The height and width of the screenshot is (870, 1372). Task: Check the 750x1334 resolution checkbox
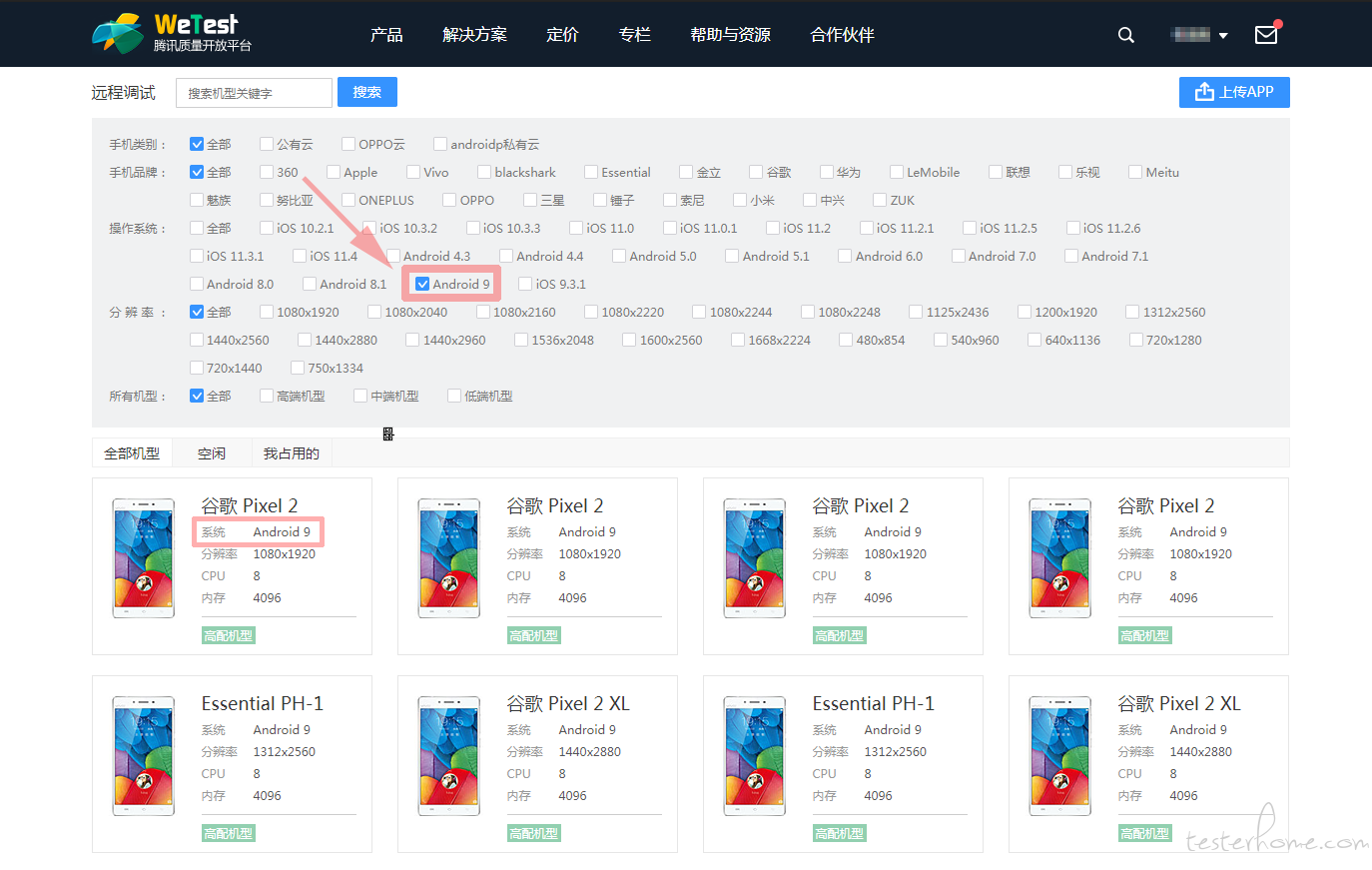298,368
